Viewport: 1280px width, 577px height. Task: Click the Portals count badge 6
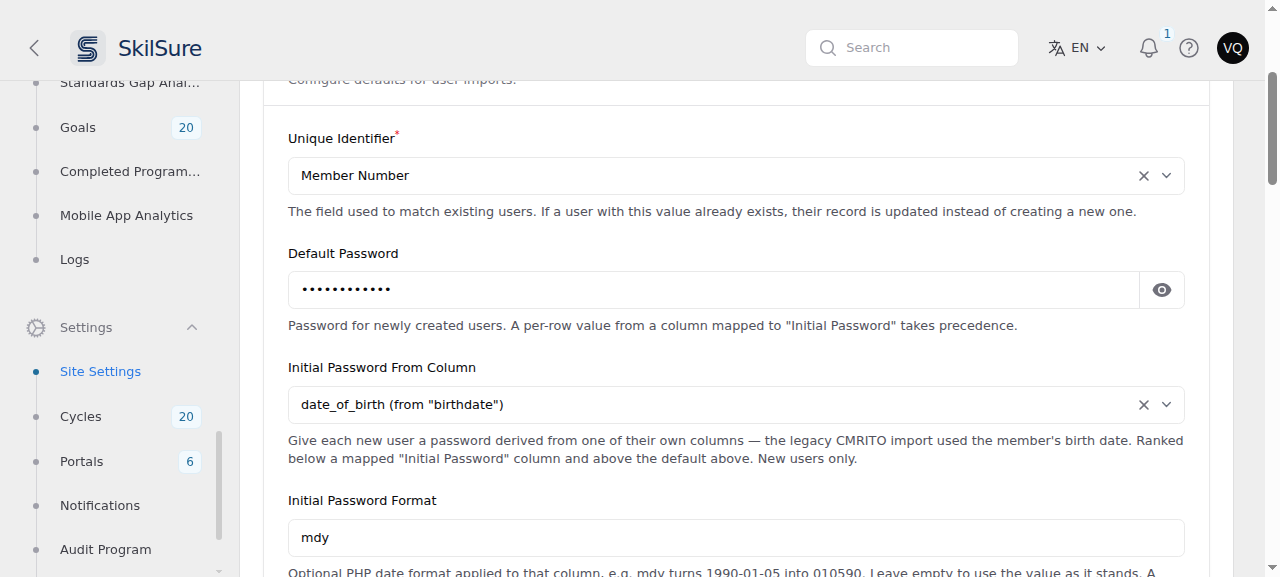(189, 462)
